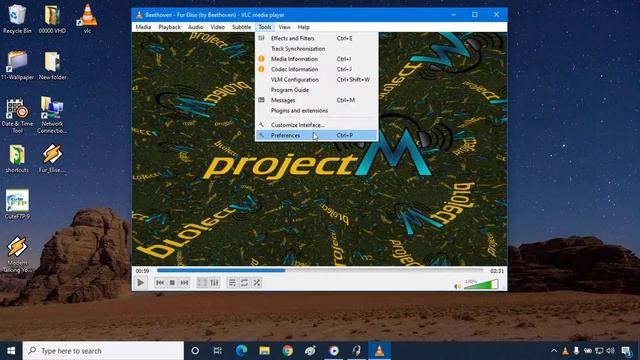Screen dimensions: 640x360
Task: Show extended settings equalizer icon
Action: [214, 282]
